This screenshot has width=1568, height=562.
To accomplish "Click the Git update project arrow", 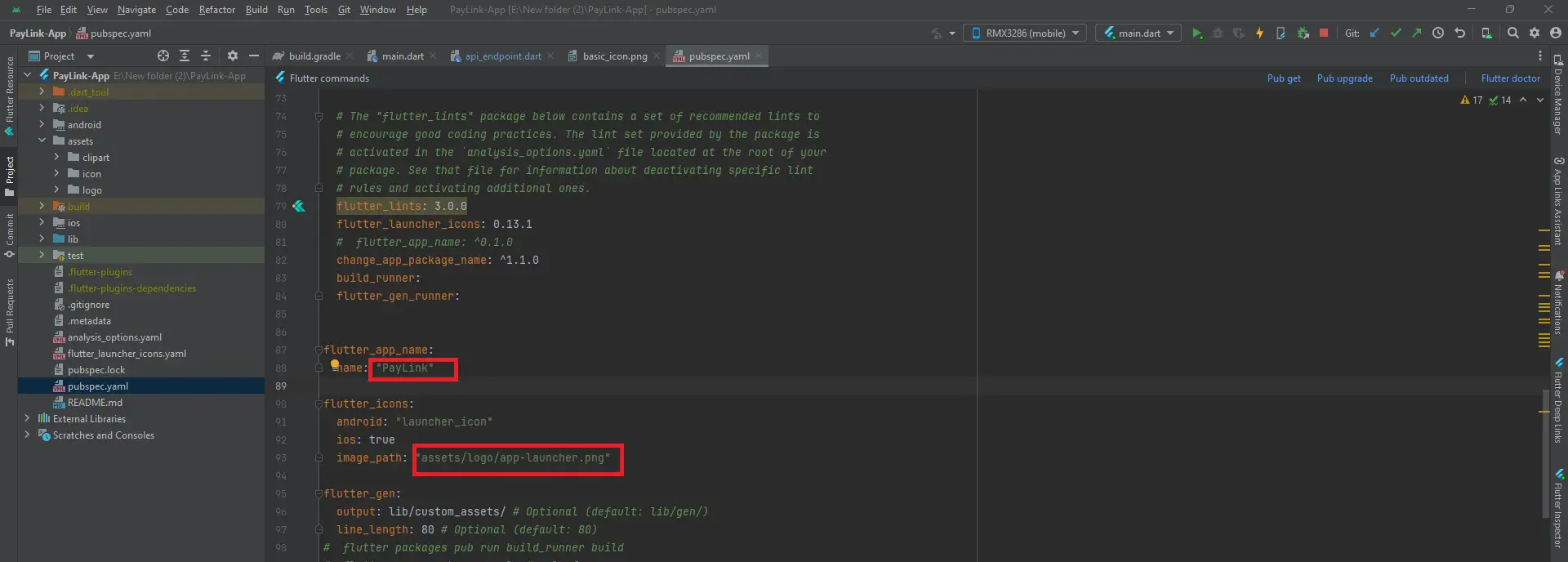I will pos(1374,33).
